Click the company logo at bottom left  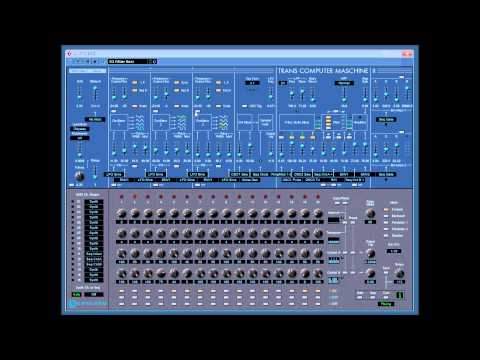88,304
